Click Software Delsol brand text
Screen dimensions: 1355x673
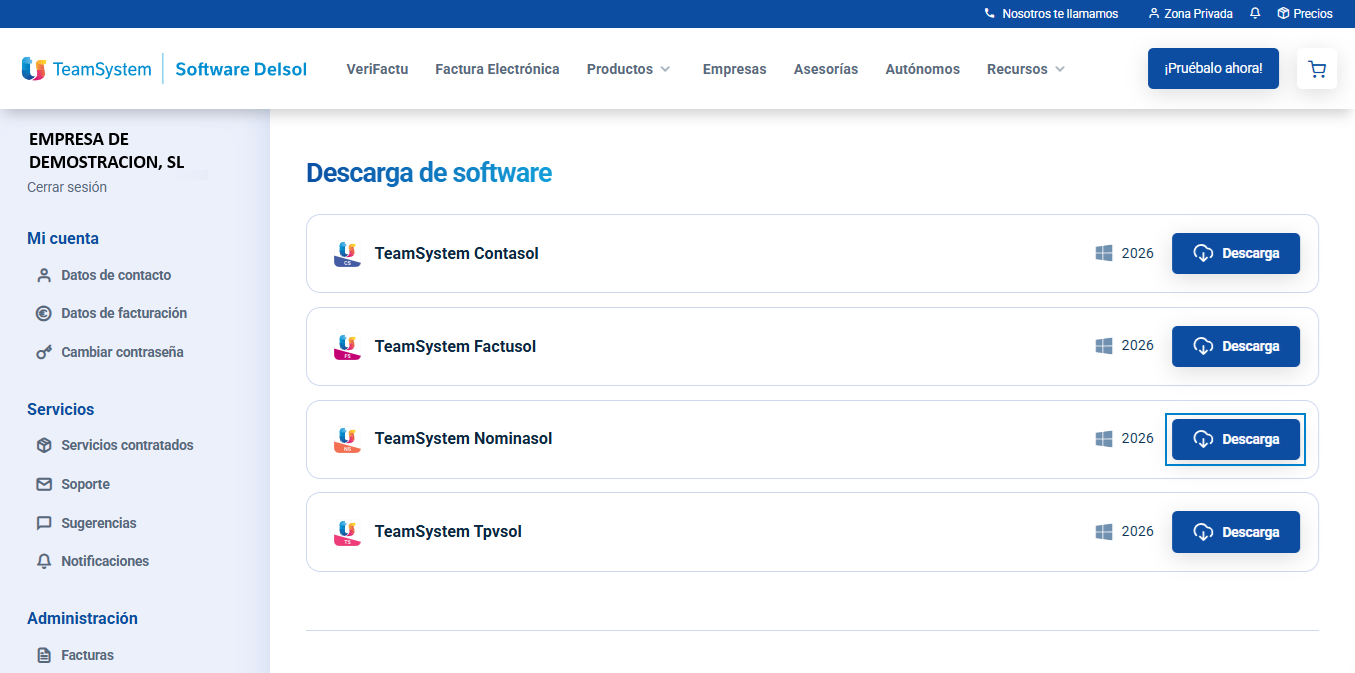point(241,69)
